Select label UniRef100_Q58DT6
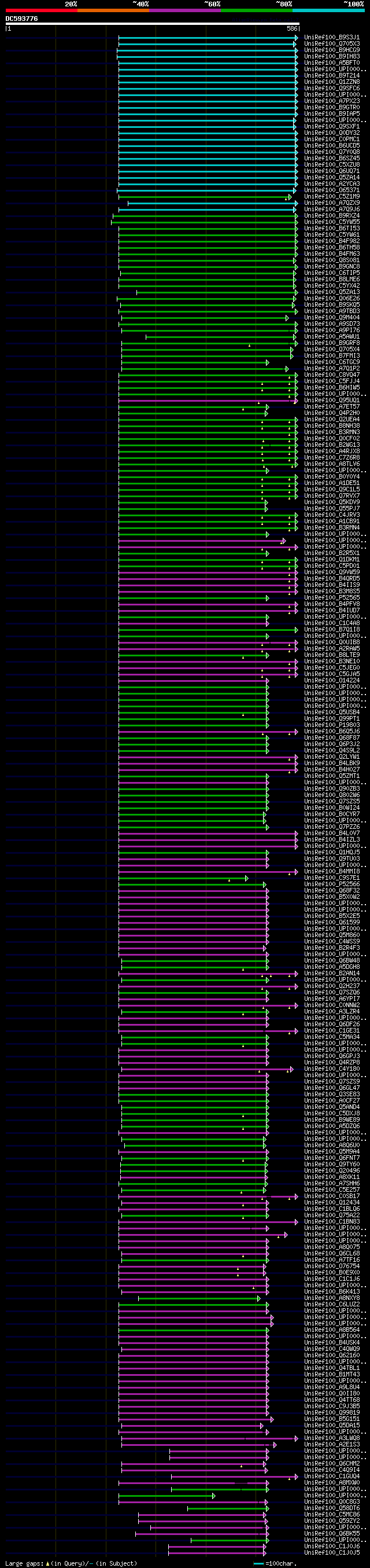Image resolution: width=370 pixels, height=1568 pixels. [332, 1508]
